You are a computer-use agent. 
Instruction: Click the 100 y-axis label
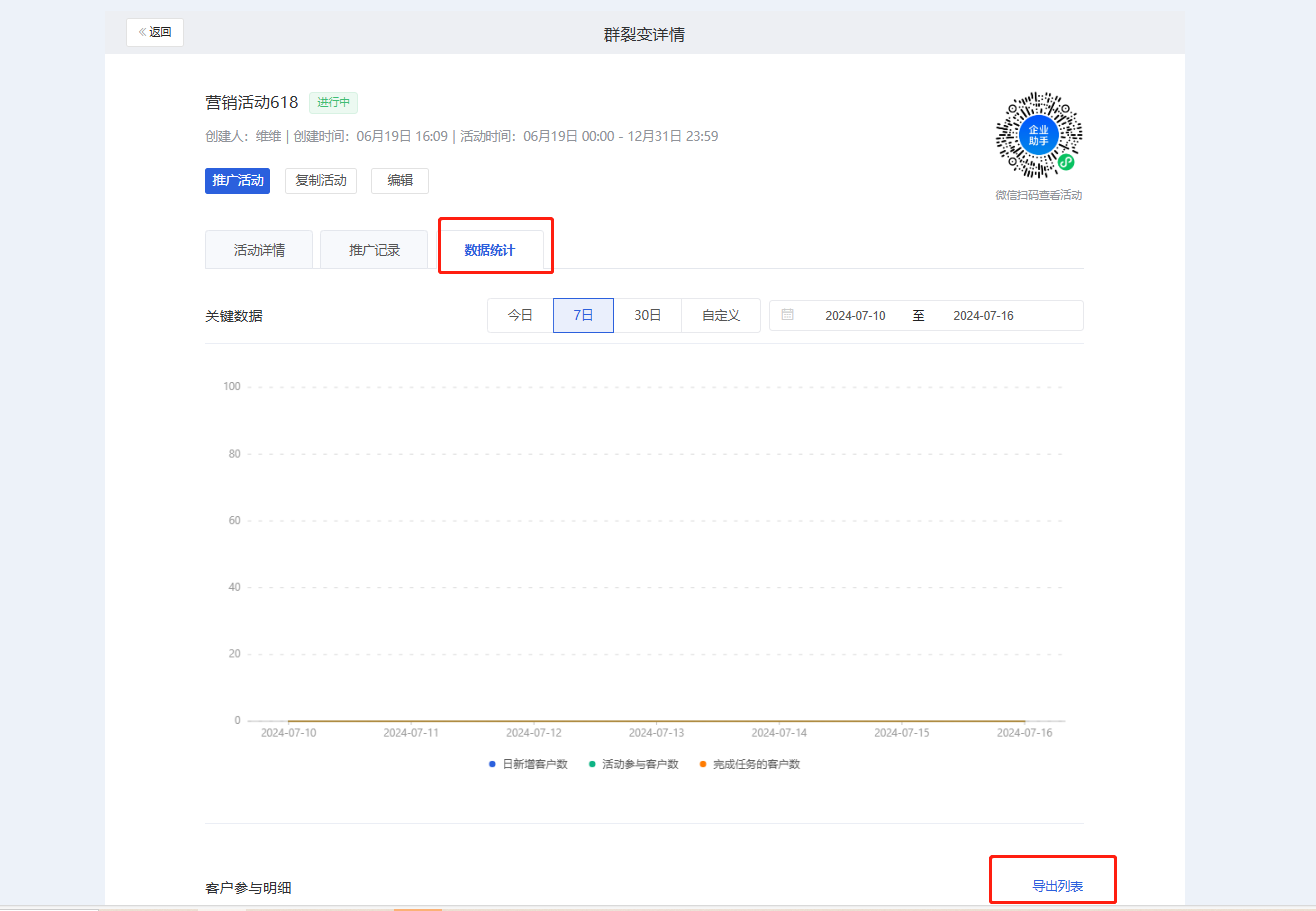[x=231, y=387]
